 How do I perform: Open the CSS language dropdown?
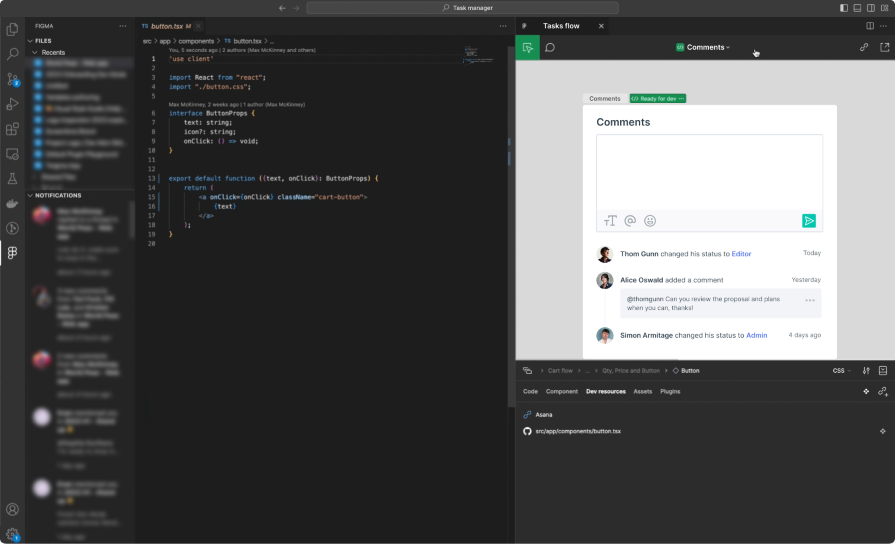click(x=842, y=370)
